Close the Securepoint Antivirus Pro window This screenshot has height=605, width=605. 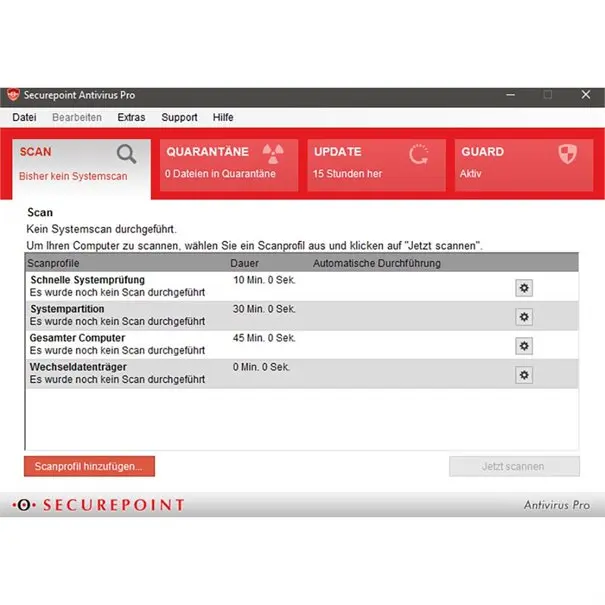[x=586, y=95]
